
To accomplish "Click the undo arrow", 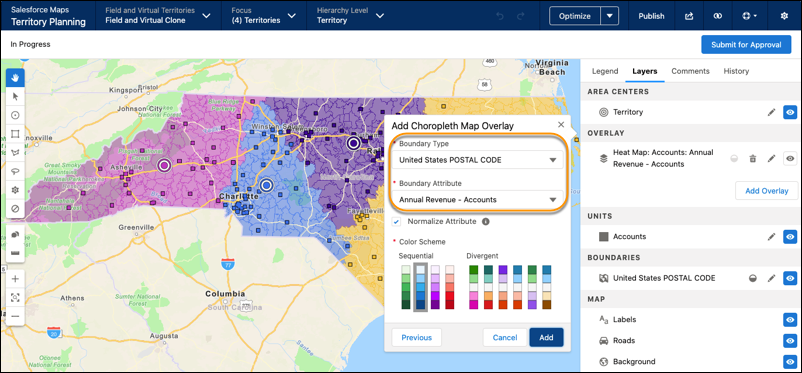I will point(500,16).
